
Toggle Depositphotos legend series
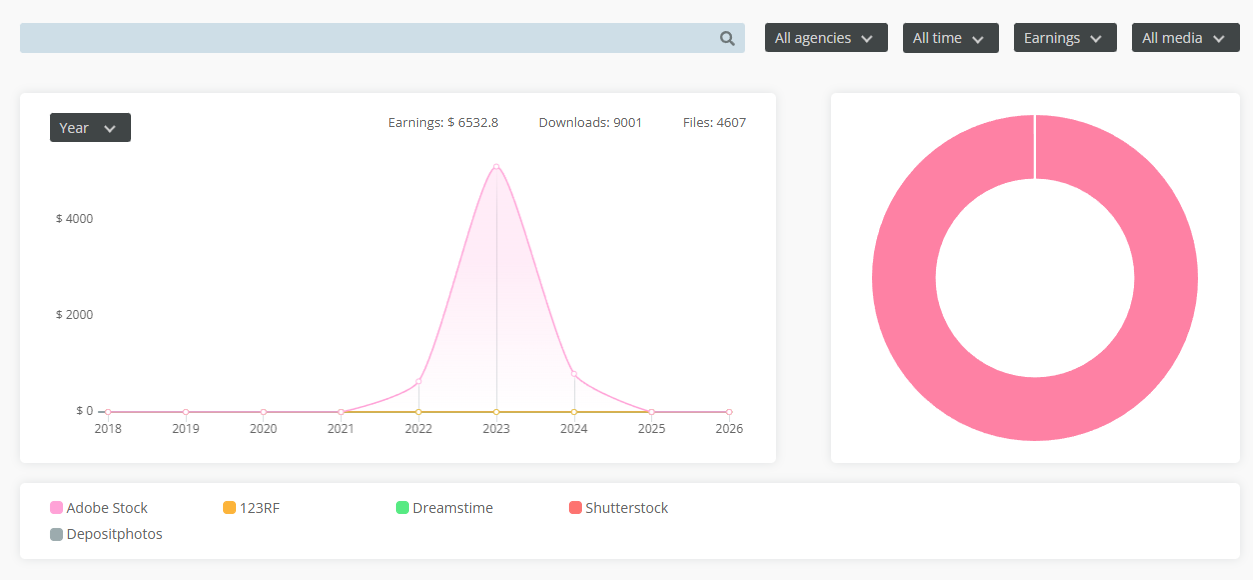[x=114, y=534]
